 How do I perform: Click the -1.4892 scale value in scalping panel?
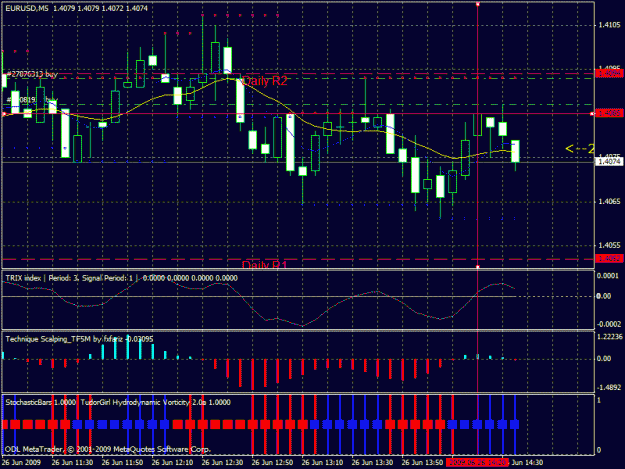pyautogui.click(x=609, y=387)
